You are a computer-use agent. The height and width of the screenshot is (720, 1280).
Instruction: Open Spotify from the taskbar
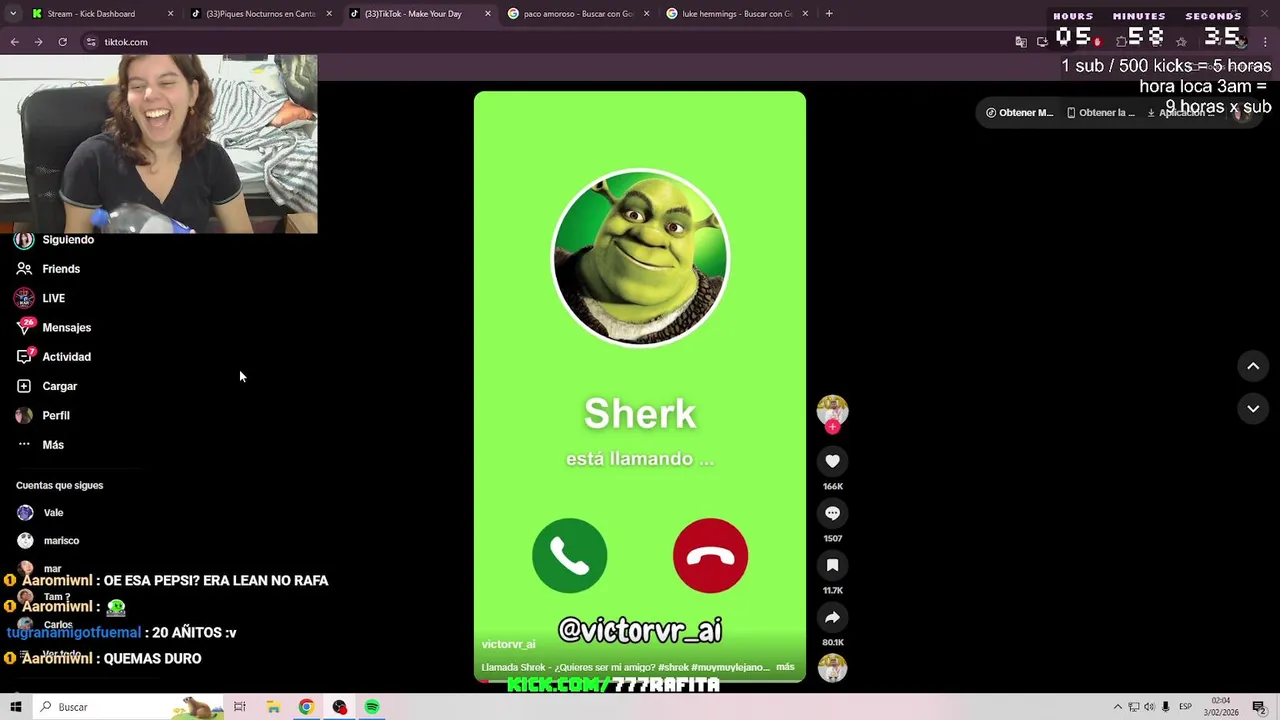click(x=372, y=707)
